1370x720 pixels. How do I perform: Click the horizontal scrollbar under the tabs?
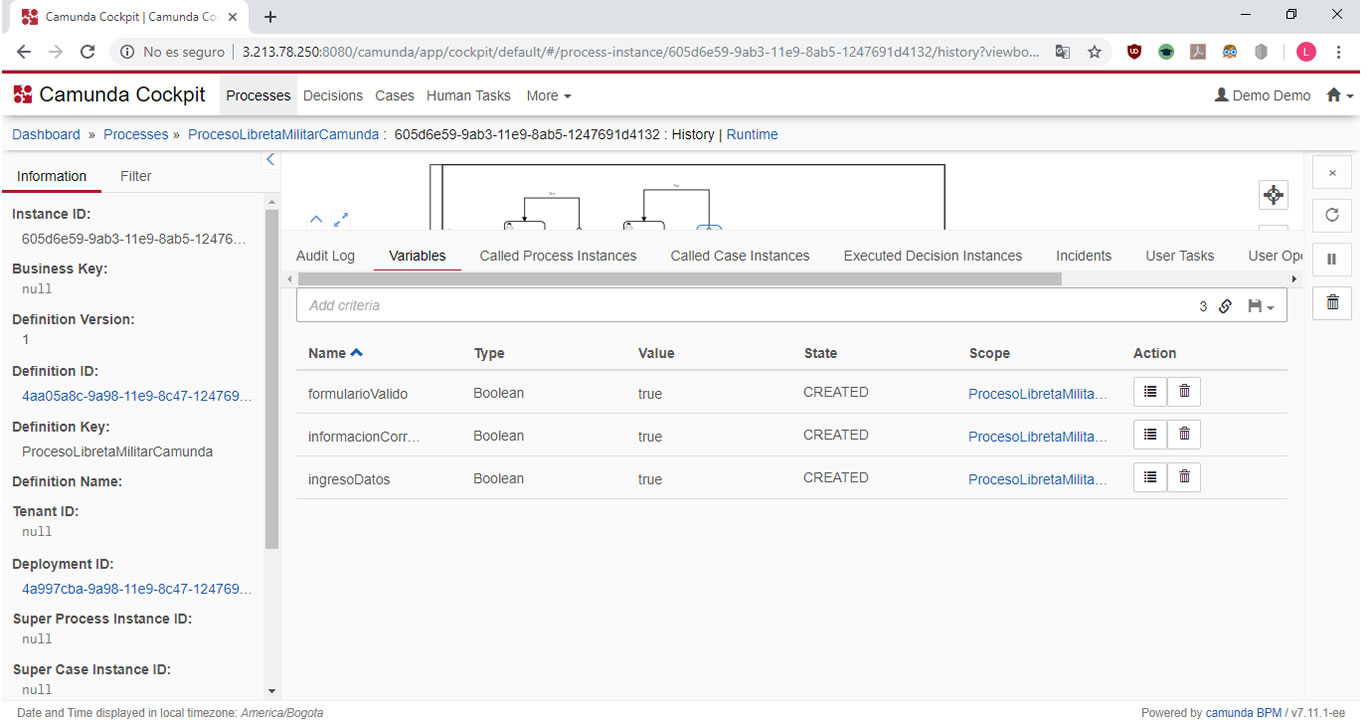[x=680, y=279]
